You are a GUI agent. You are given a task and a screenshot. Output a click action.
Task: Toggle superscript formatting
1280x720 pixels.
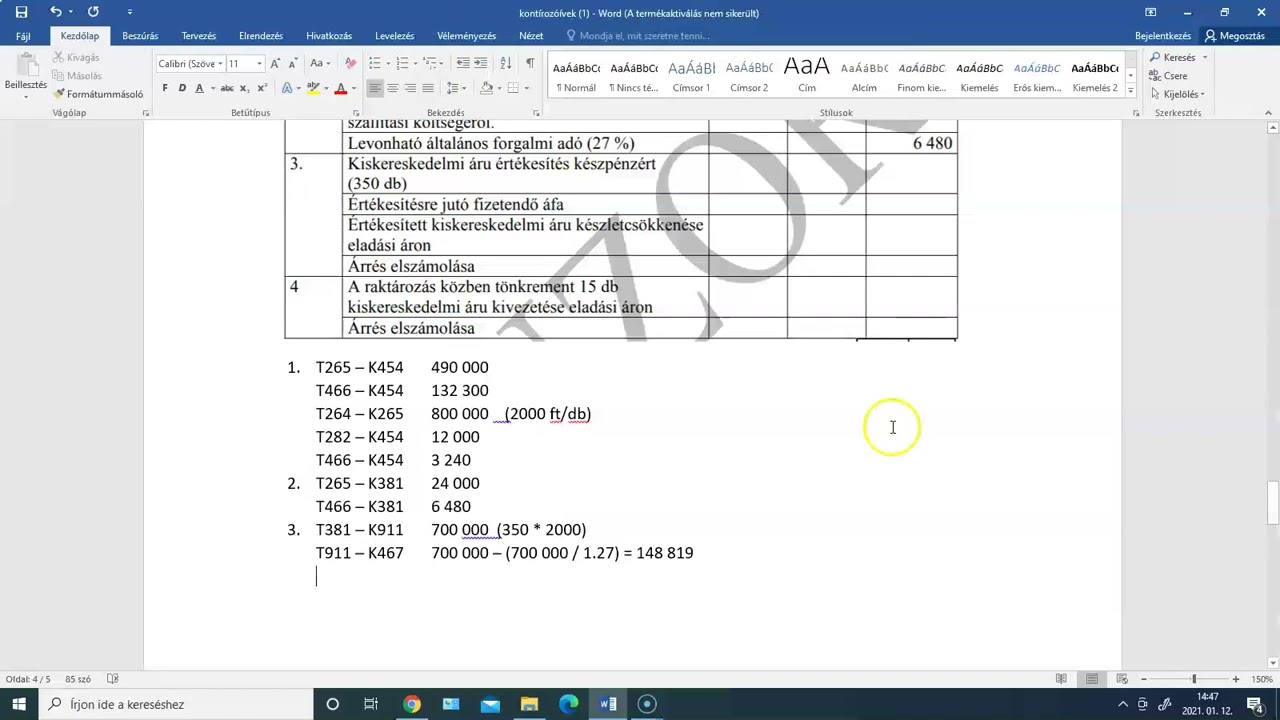coord(262,88)
